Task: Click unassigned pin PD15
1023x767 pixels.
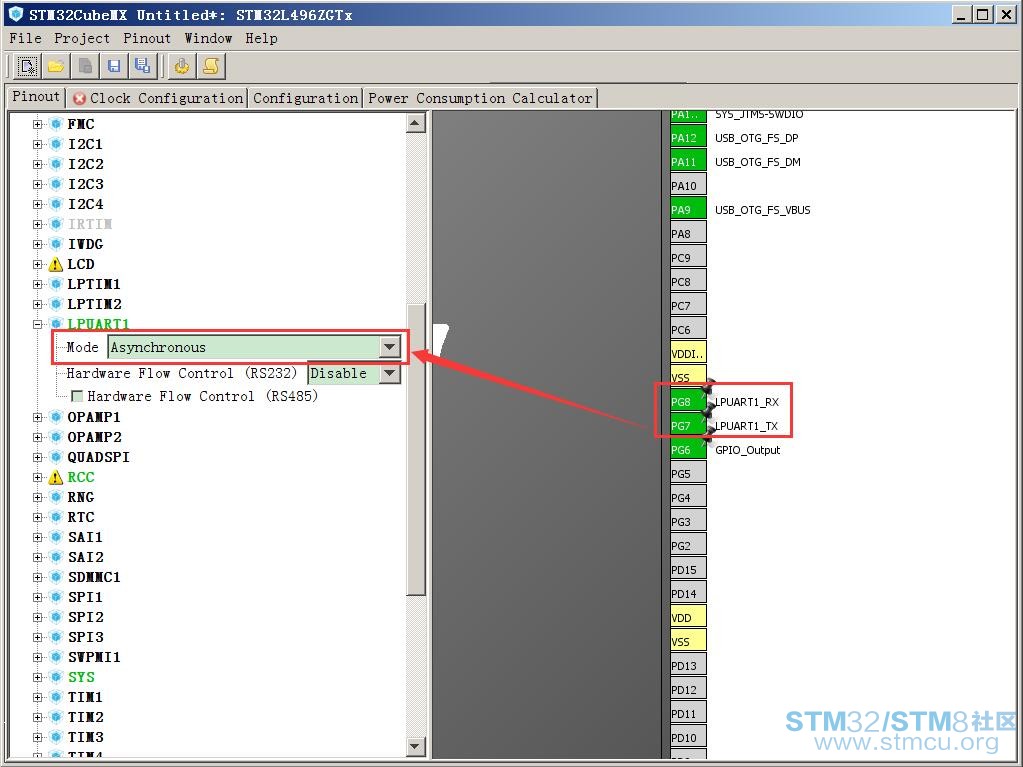Action: 688,569
